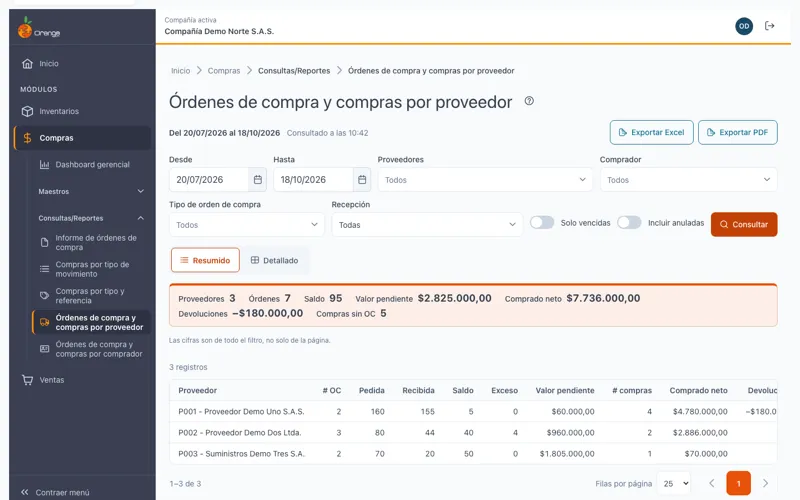Toggle the Solo vencidas switch

coord(542,222)
